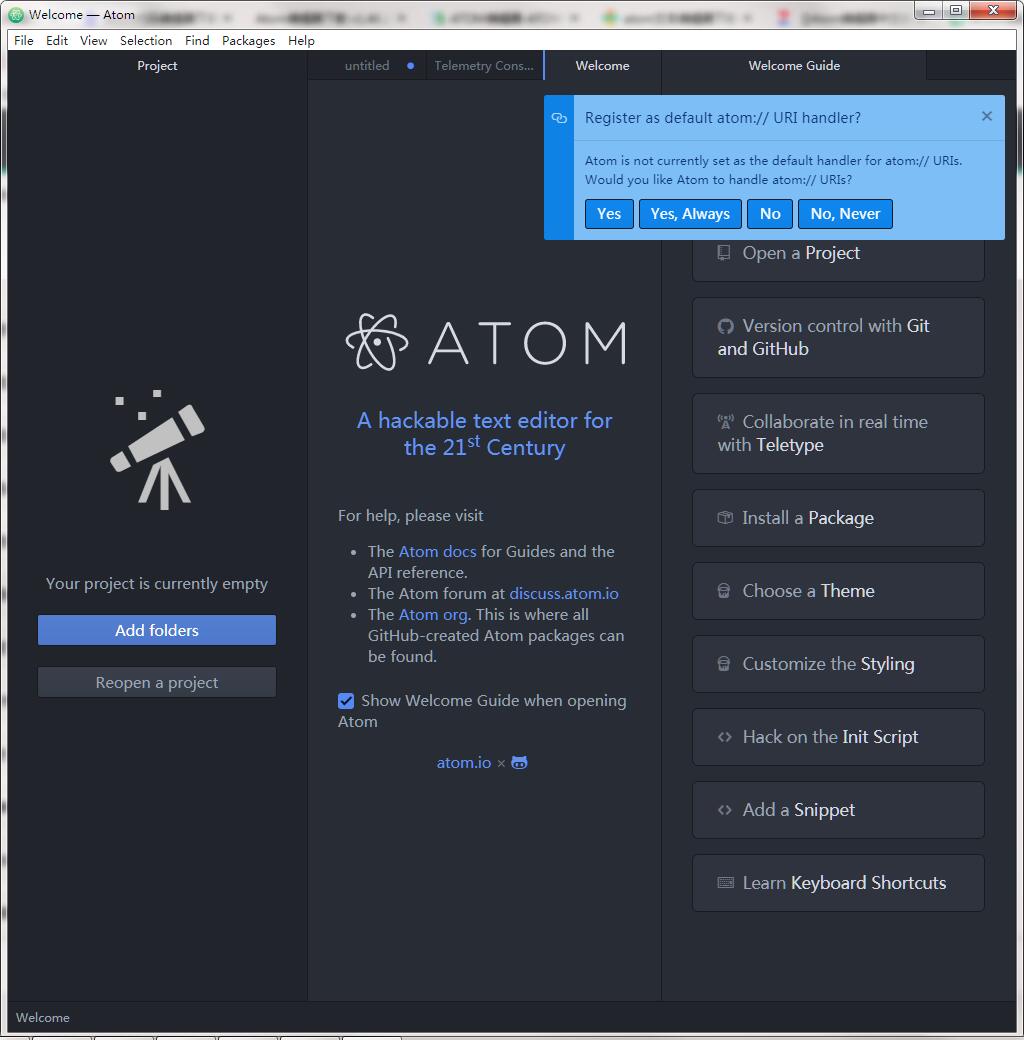
Task: Click the package icon in the Install a Package card
Action: (x=725, y=518)
